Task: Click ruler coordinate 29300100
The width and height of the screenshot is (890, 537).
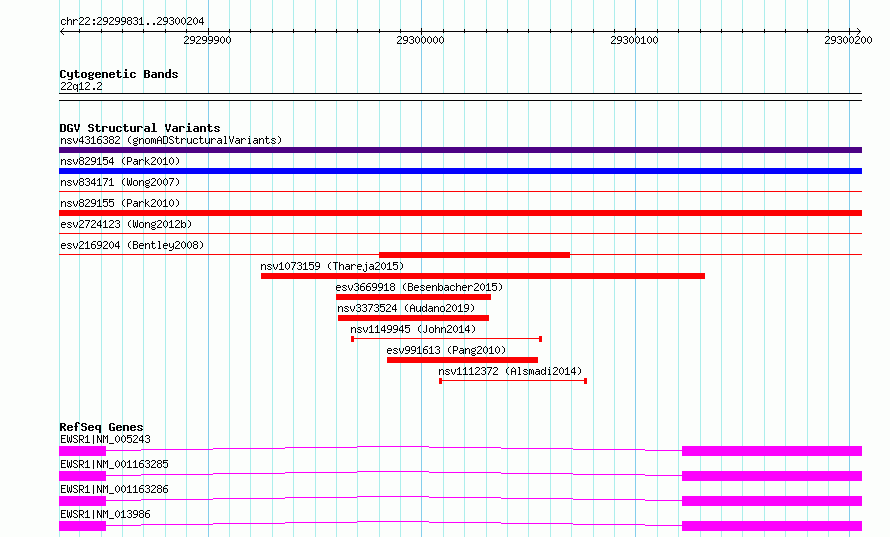Action: pos(634,40)
